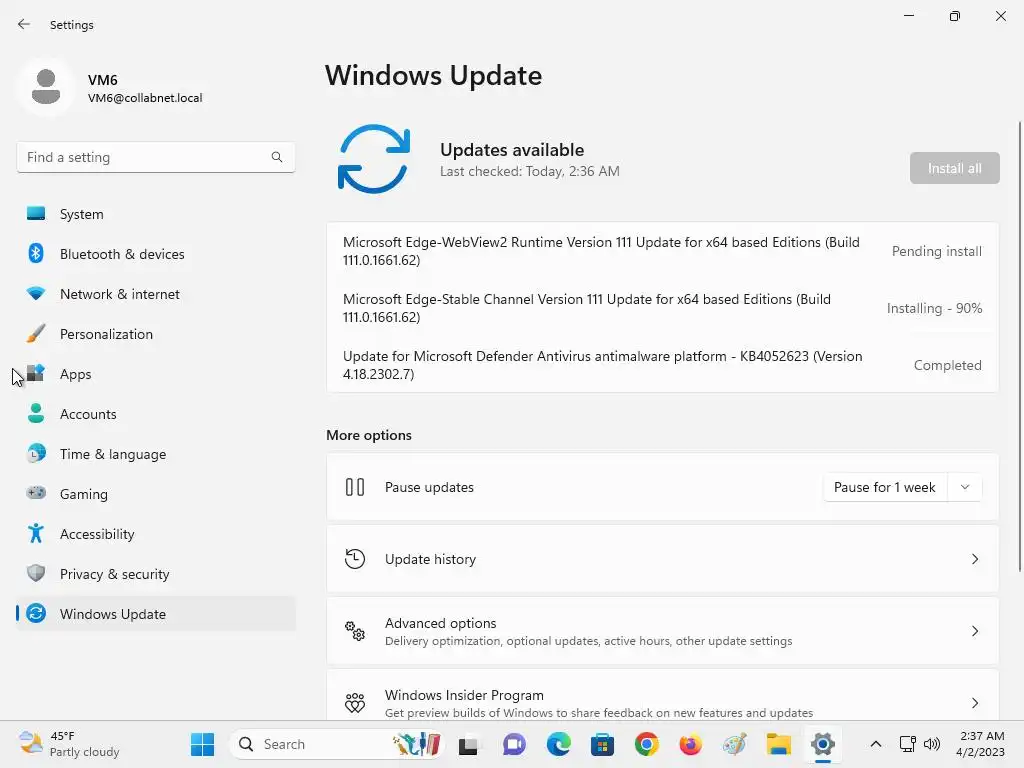The height and width of the screenshot is (768, 1024).
Task: Open Network & internet settings
Action: pyautogui.click(x=155, y=294)
